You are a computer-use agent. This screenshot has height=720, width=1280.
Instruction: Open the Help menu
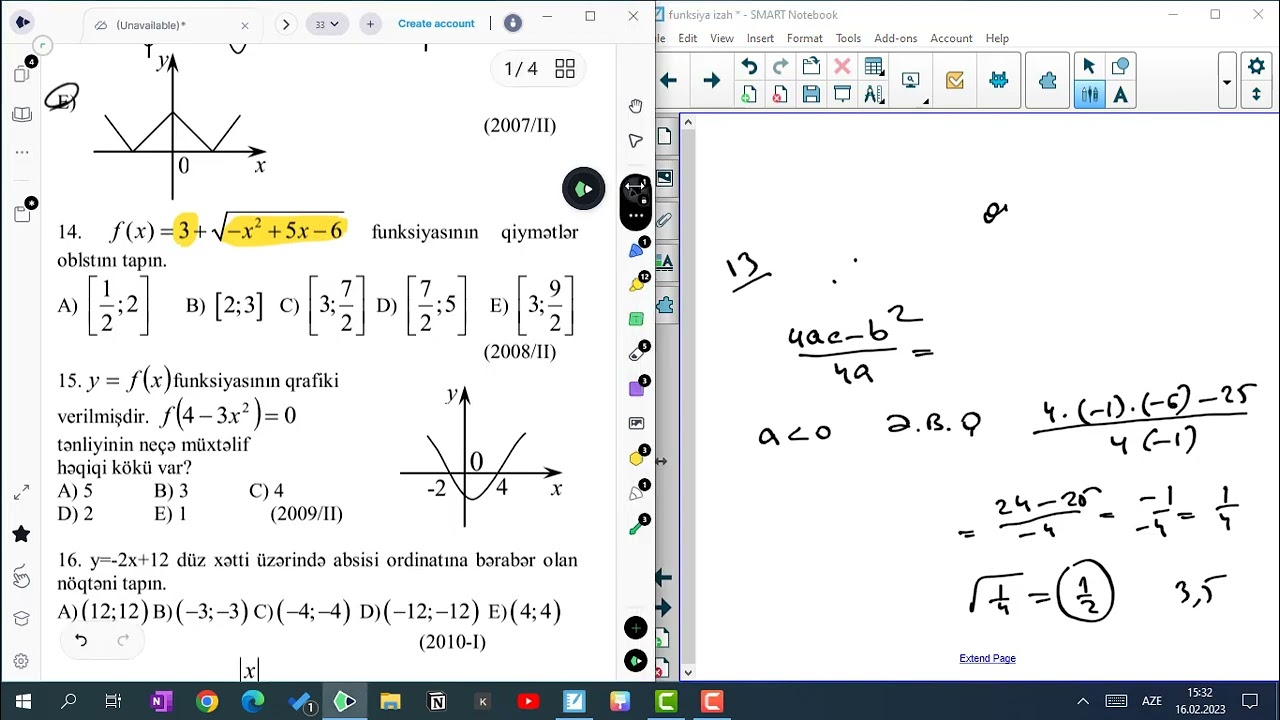coord(997,38)
